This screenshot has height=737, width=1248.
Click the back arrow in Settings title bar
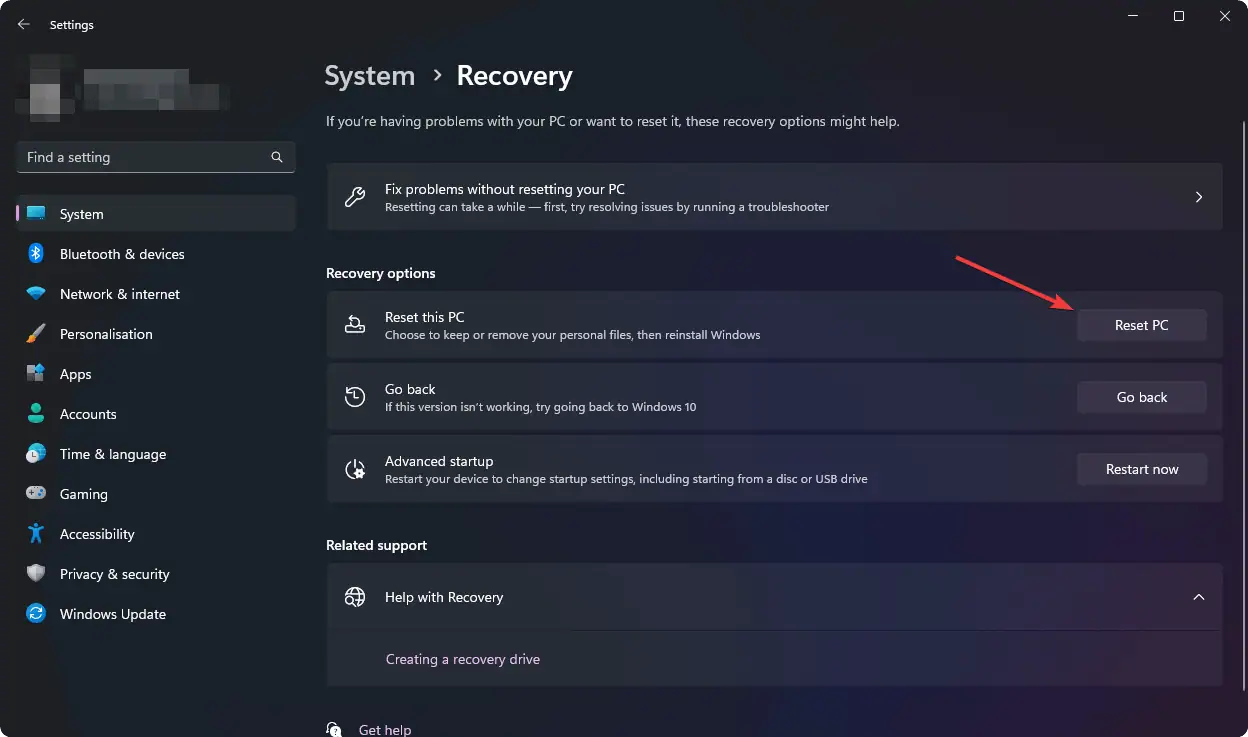[x=24, y=24]
